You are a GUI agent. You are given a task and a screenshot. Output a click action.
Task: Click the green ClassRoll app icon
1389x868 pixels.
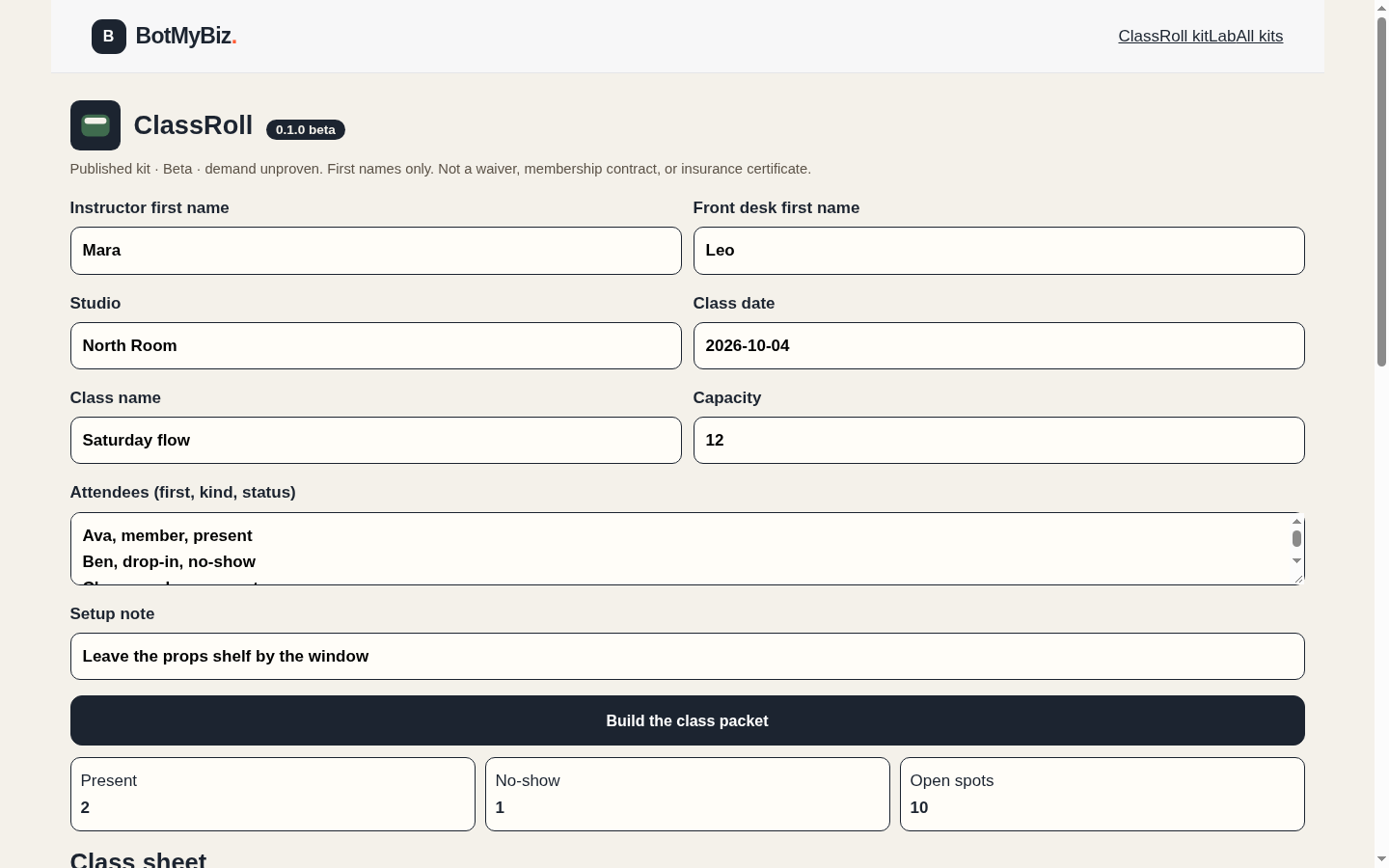(95, 125)
